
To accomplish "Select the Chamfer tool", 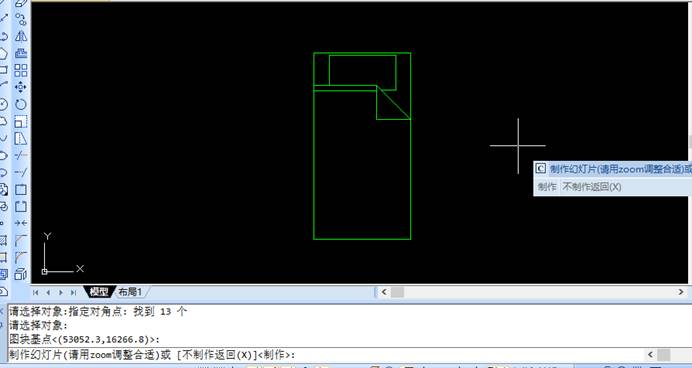I will click(x=21, y=240).
